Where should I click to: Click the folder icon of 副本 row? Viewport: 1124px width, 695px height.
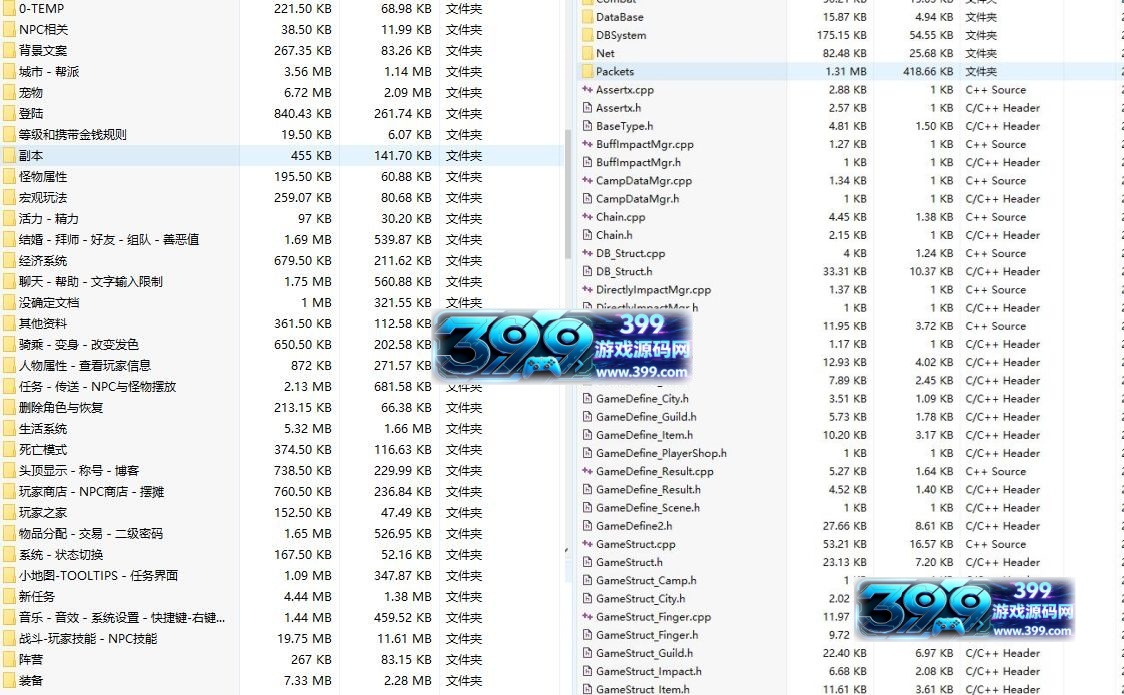[x=9, y=155]
